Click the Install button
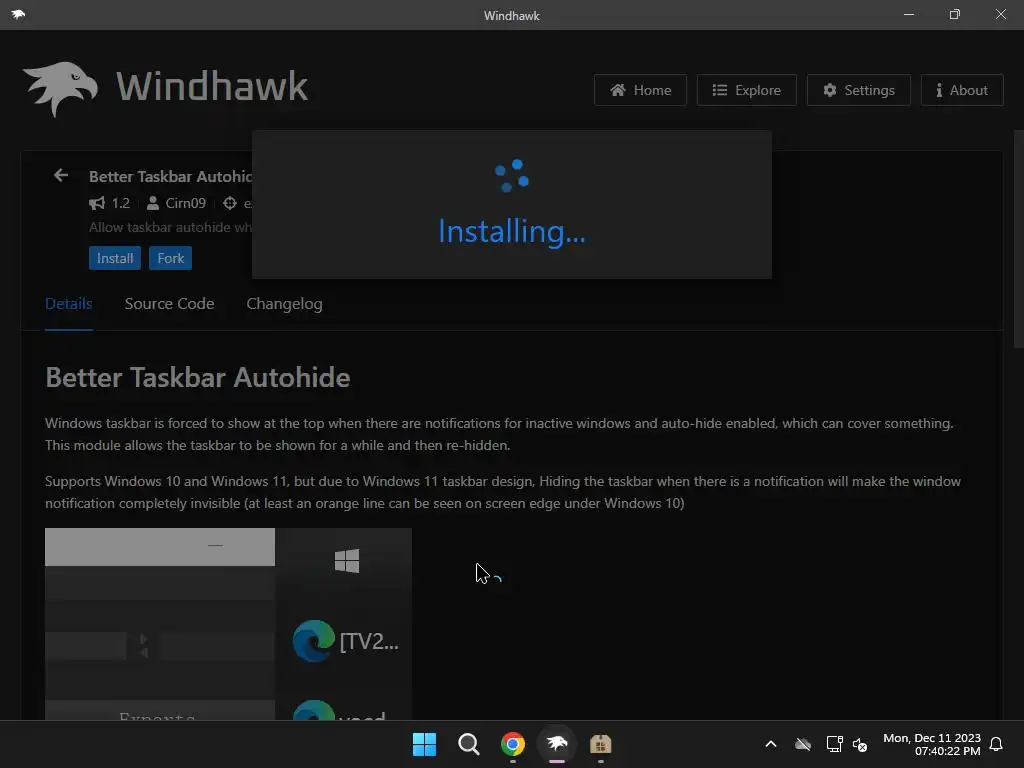Screen dimensions: 1024x768 click(x=115, y=258)
